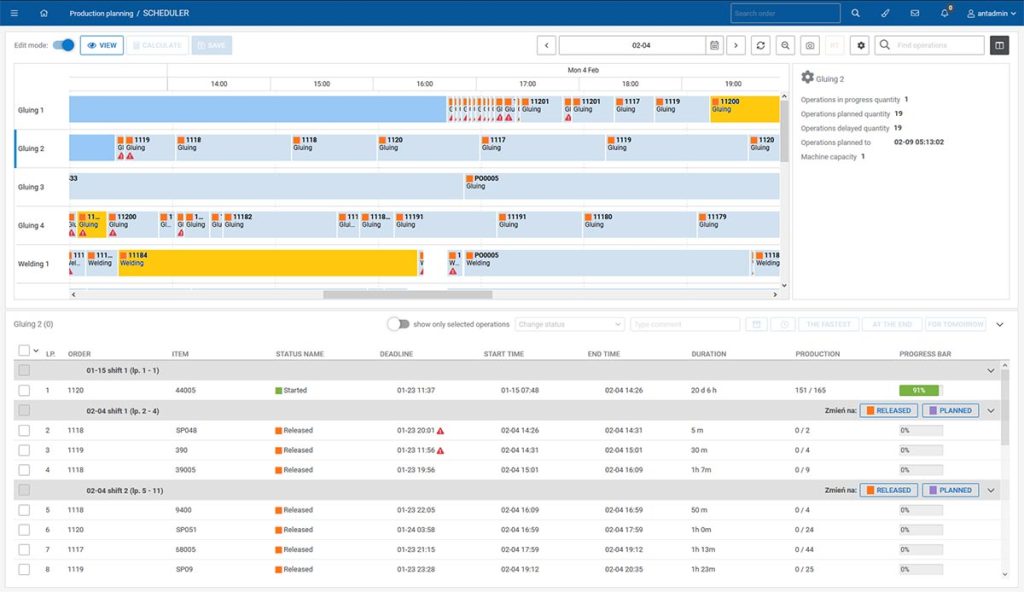The width and height of the screenshot is (1024, 592).
Task: Click THE FASTEST button
Action: pos(829,324)
